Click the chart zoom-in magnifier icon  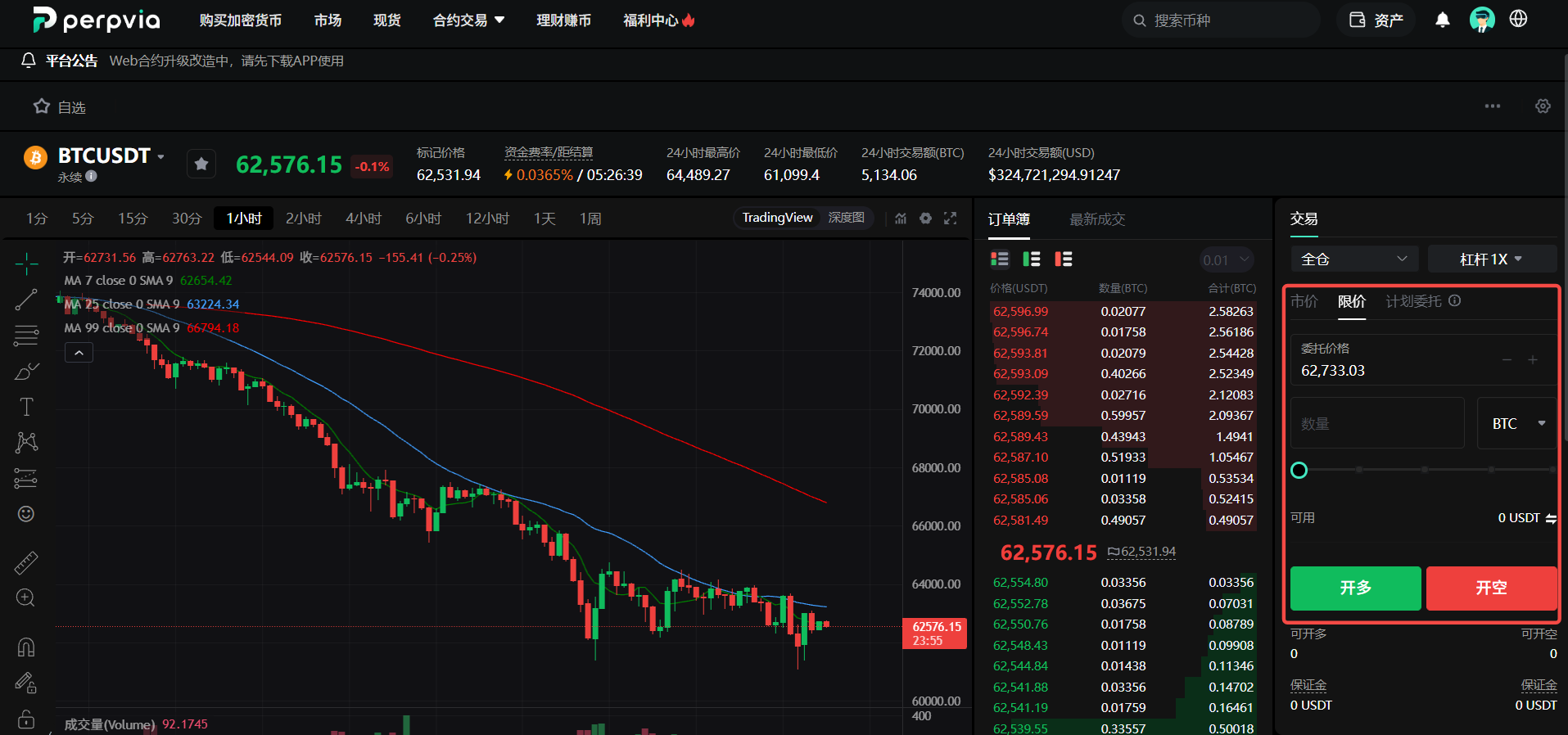26,597
